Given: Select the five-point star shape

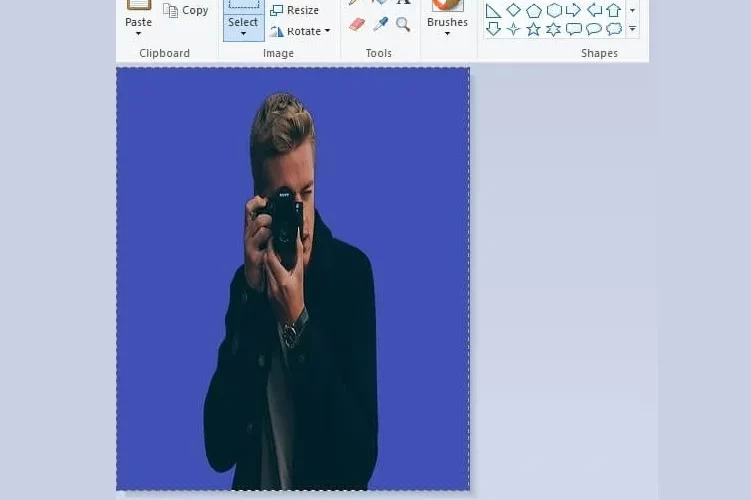Looking at the screenshot, I should (534, 29).
